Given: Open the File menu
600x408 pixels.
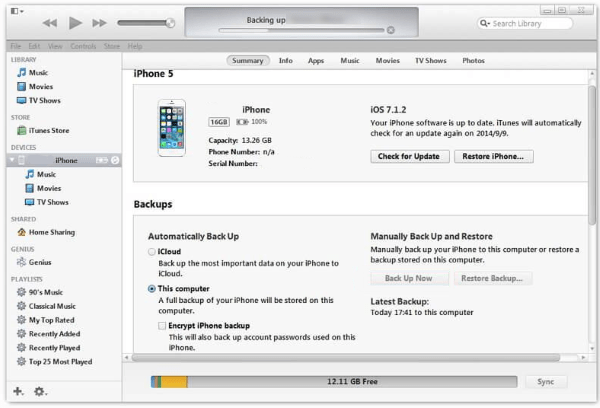Looking at the screenshot, I should point(16,46).
